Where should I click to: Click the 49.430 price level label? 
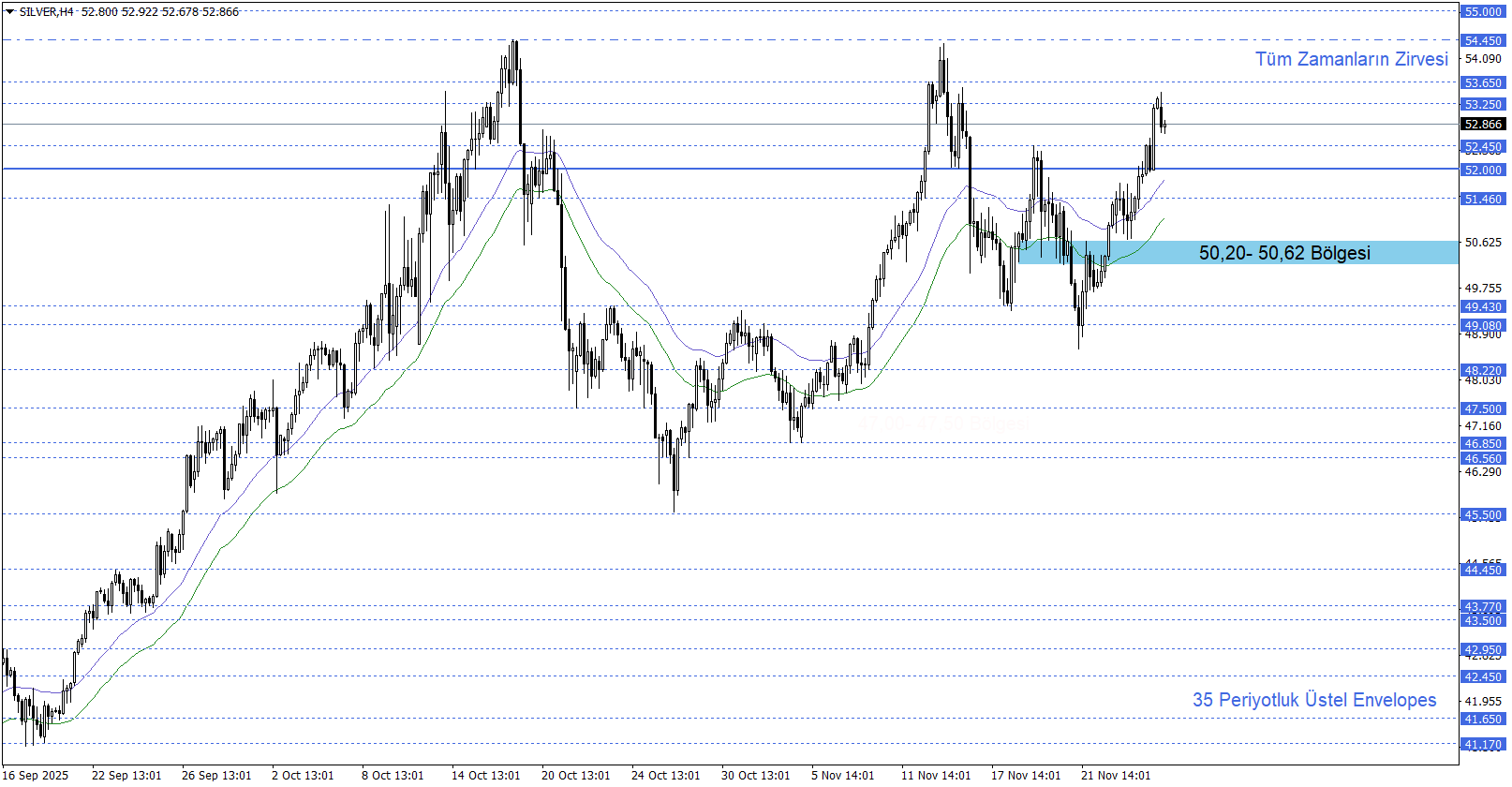1483,307
